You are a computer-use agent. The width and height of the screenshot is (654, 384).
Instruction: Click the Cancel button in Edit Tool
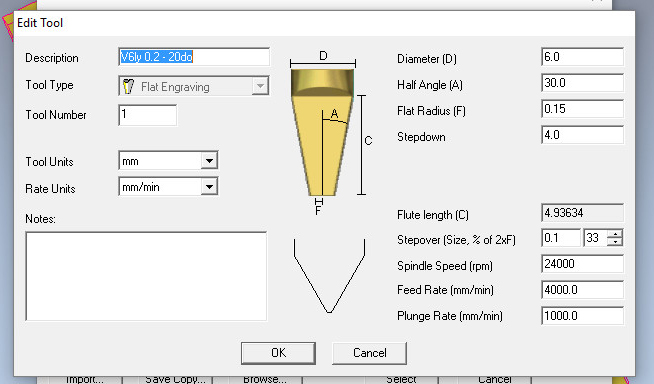pyautogui.click(x=370, y=353)
